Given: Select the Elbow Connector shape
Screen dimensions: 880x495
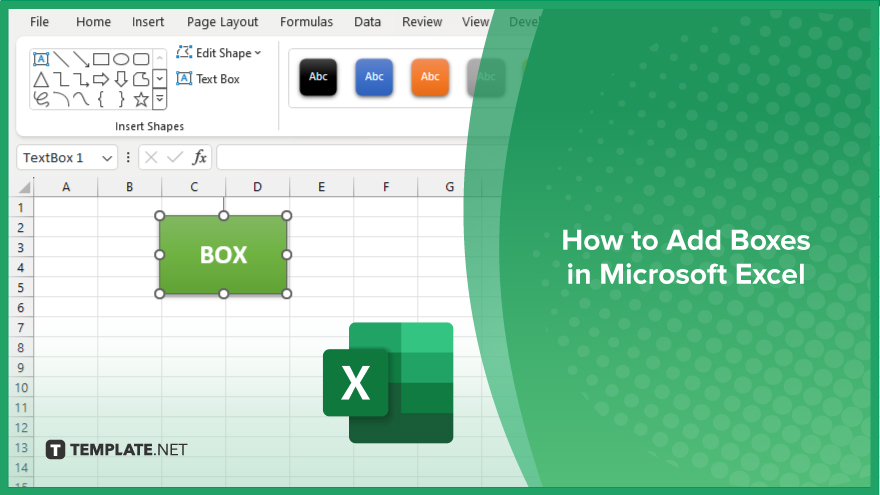Looking at the screenshot, I should (61, 79).
